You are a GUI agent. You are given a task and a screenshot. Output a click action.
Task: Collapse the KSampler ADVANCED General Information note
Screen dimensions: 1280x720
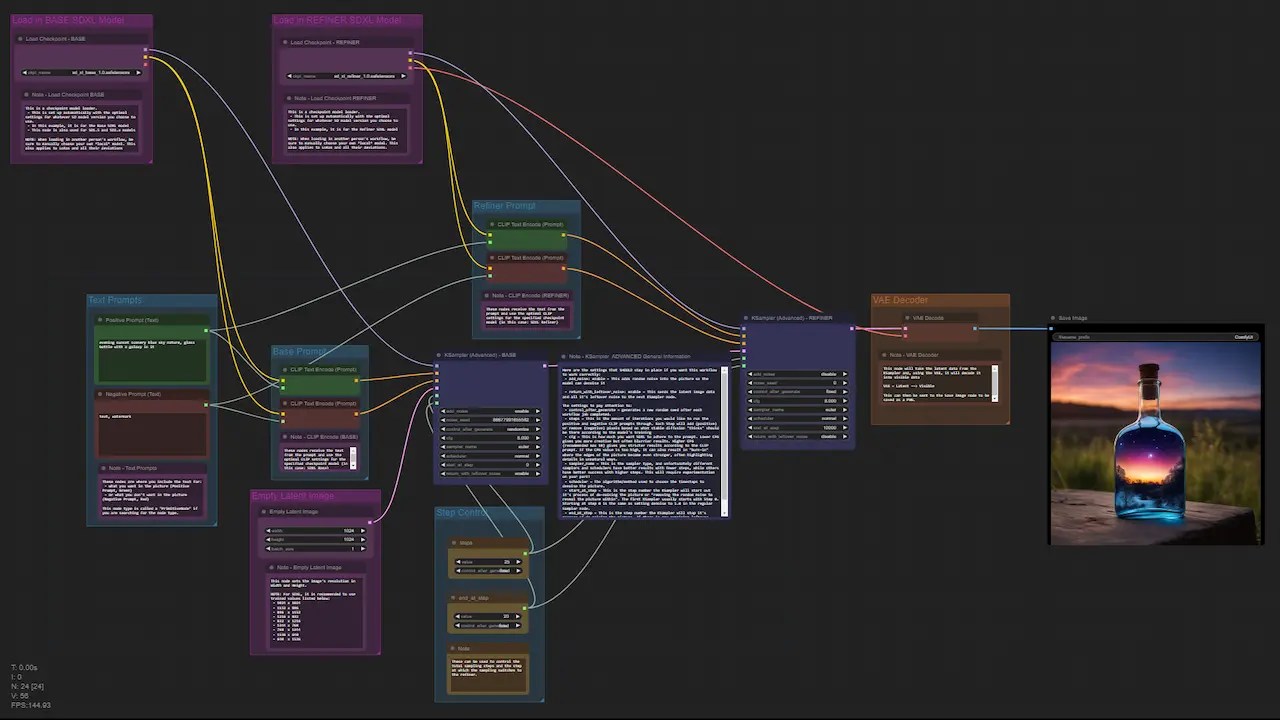563,356
